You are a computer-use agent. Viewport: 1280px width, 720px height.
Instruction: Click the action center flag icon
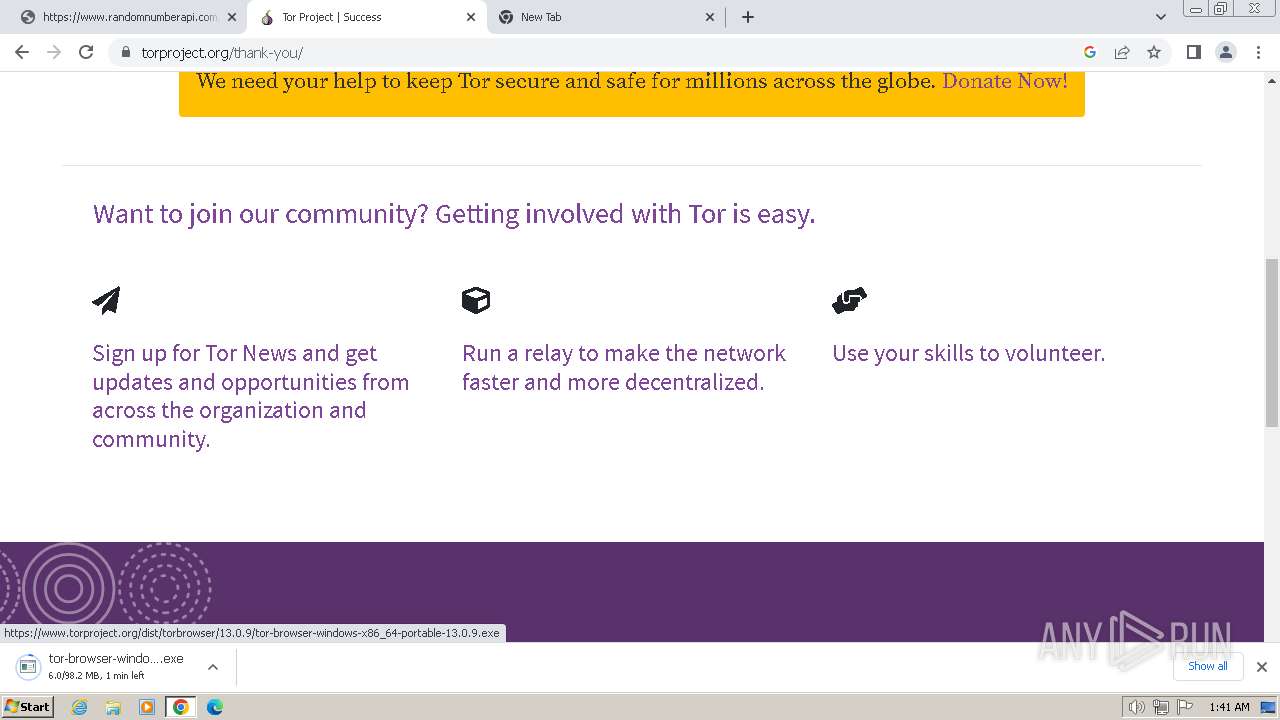(1185, 707)
